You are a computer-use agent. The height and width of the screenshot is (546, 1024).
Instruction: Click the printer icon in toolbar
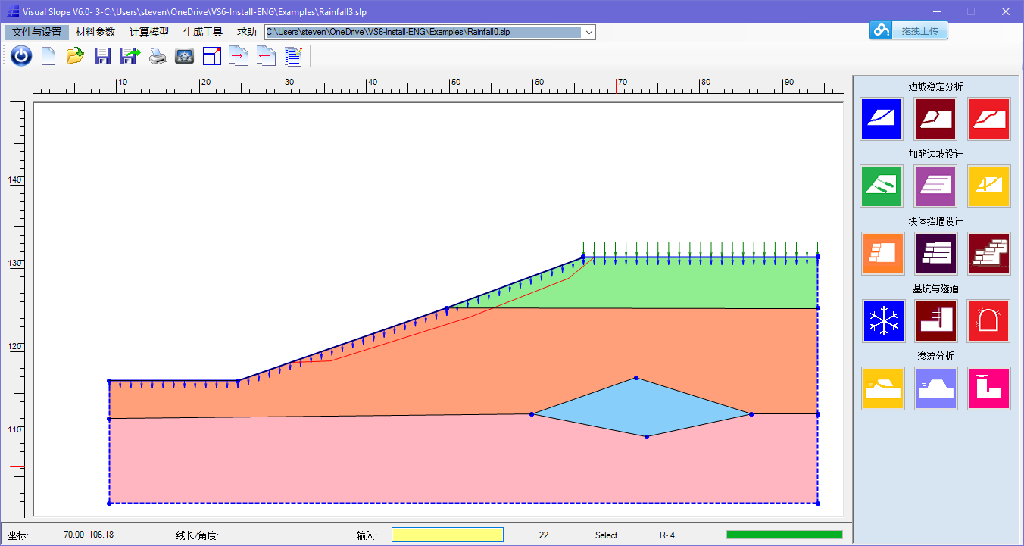(x=157, y=56)
